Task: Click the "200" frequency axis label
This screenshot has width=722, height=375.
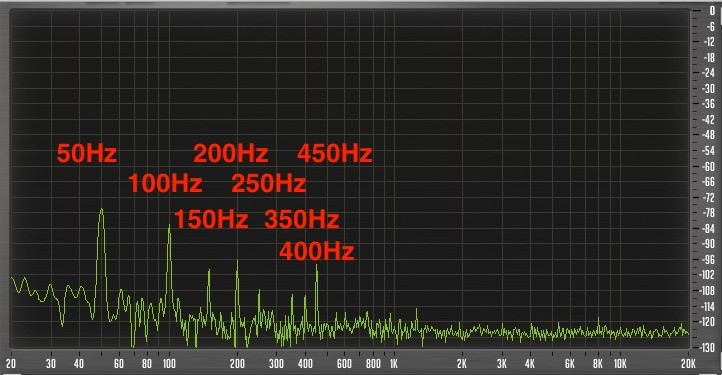Action: tap(237, 364)
